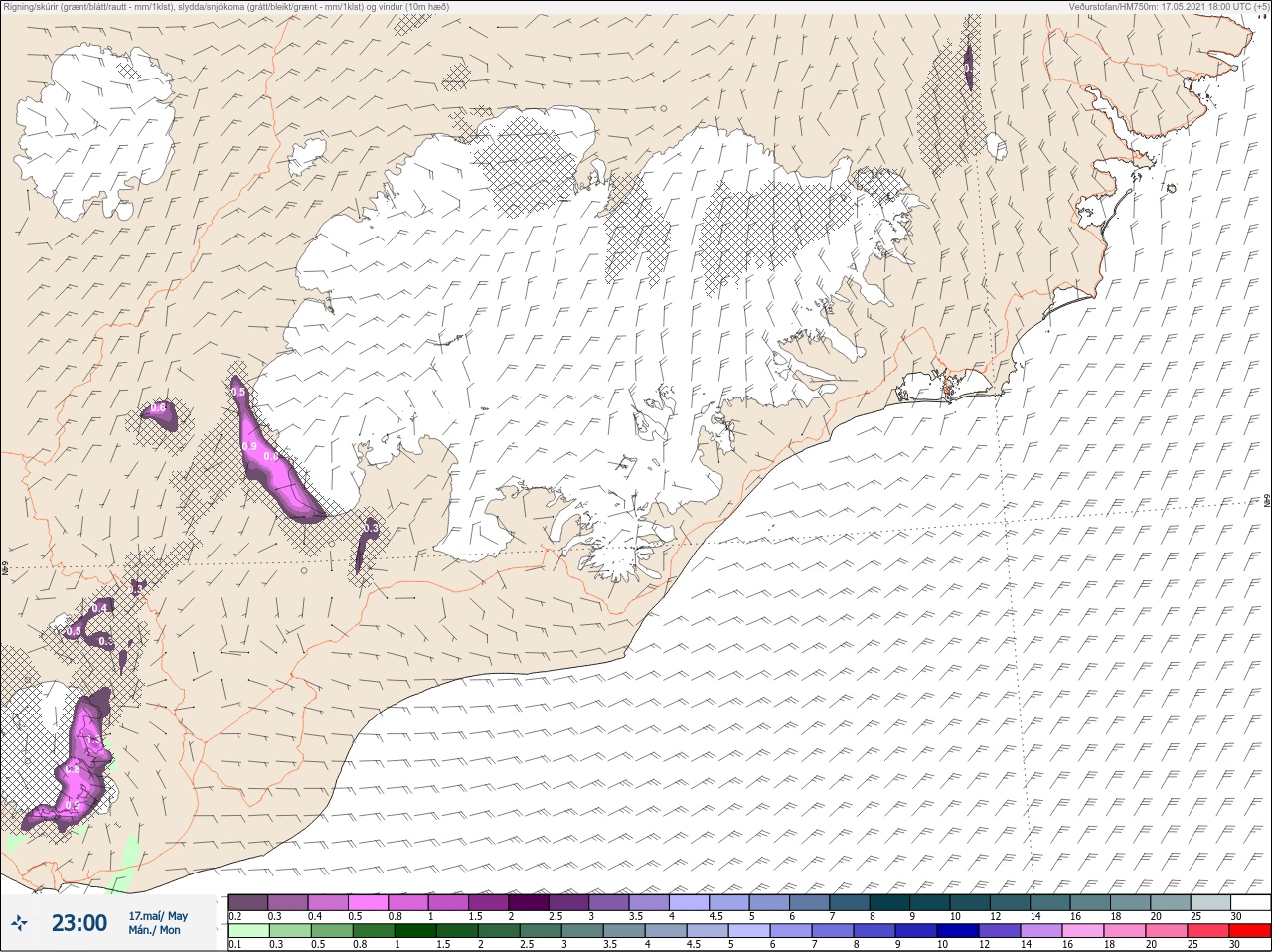Click the compass star icon beside 23:00
1272x952 pixels.
pyautogui.click(x=19, y=923)
